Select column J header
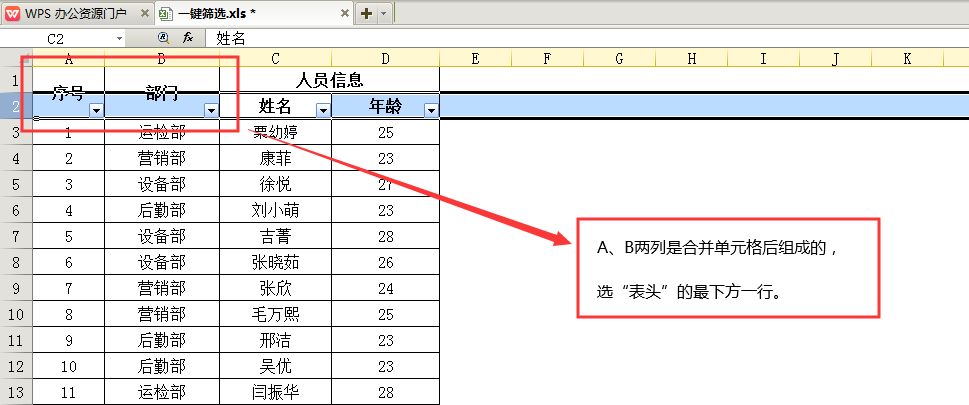 pos(836,58)
